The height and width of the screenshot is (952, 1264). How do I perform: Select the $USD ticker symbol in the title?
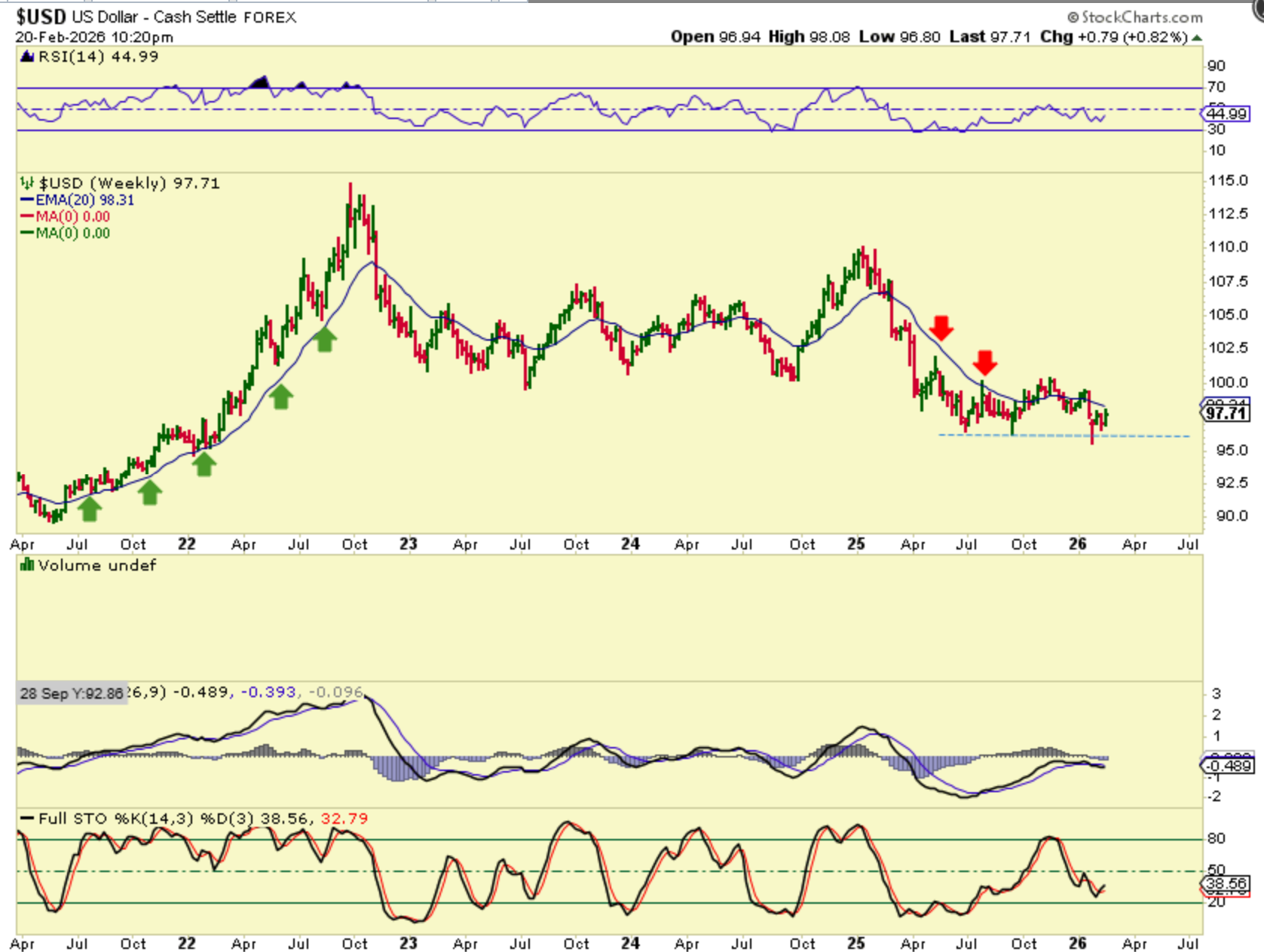pyautogui.click(x=41, y=17)
